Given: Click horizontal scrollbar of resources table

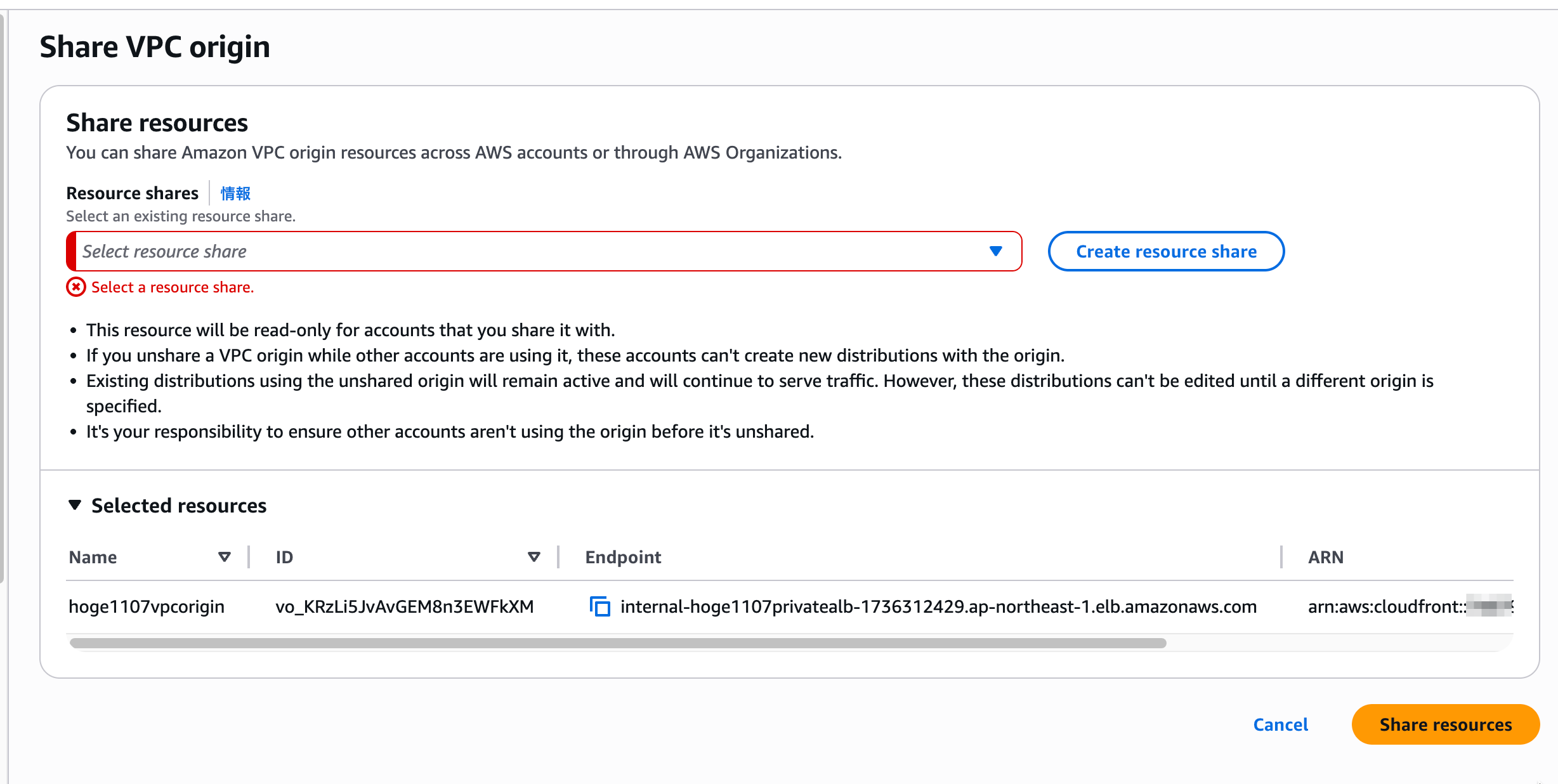Looking at the screenshot, I should pyautogui.click(x=617, y=643).
